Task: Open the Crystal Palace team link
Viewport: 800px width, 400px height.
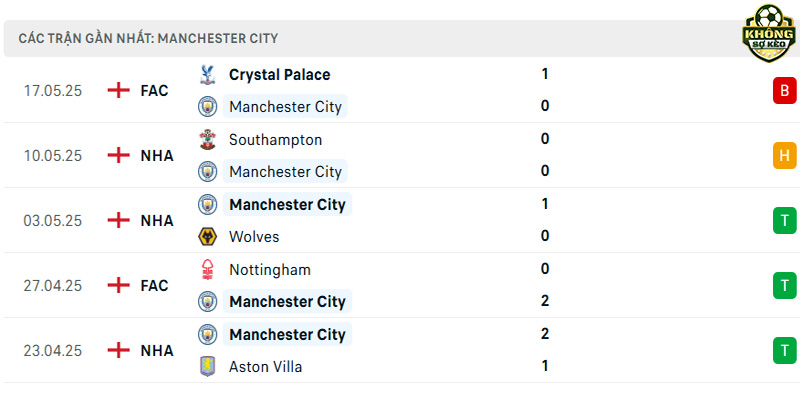Action: pos(280,74)
